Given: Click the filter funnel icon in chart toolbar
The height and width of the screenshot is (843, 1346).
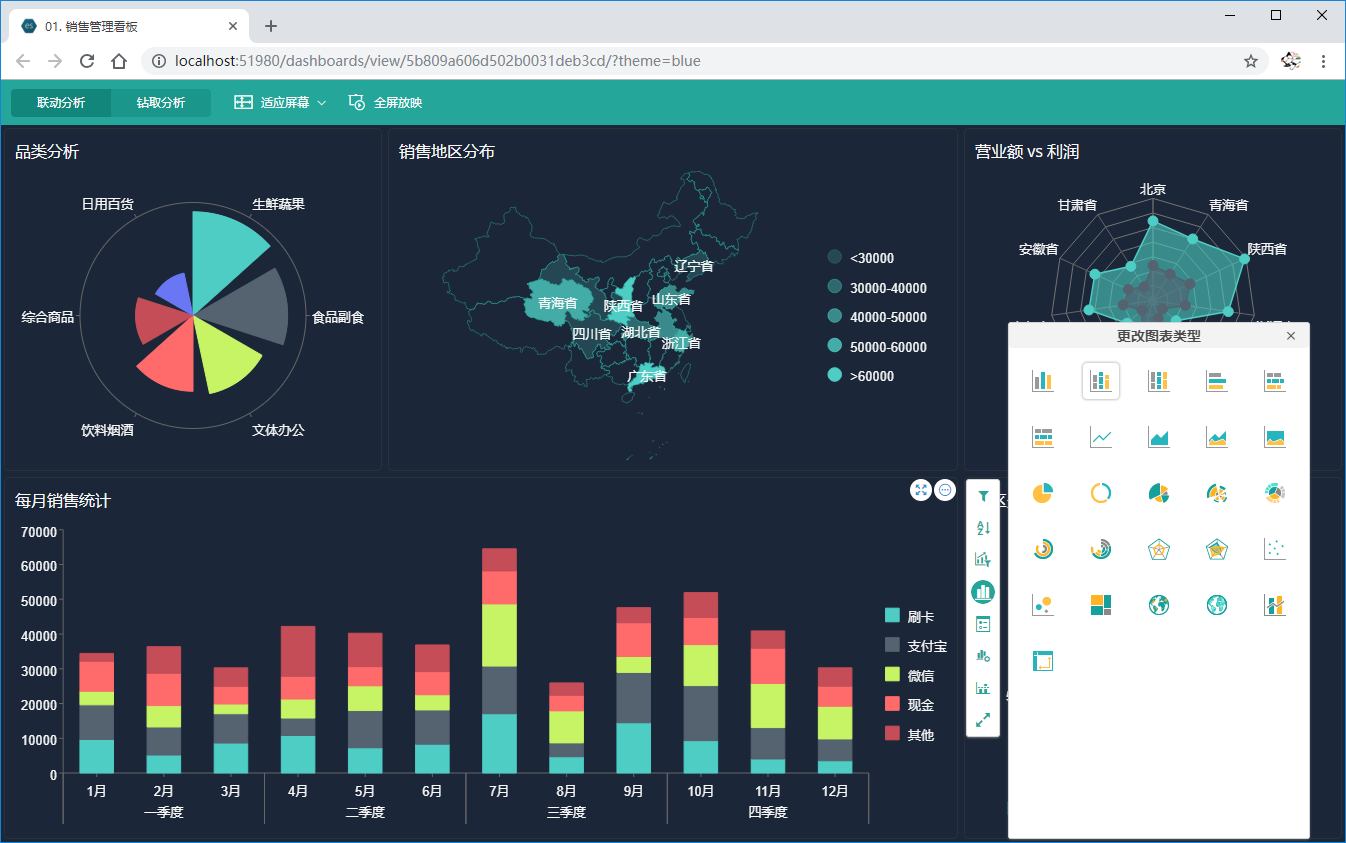Looking at the screenshot, I should [x=983, y=496].
